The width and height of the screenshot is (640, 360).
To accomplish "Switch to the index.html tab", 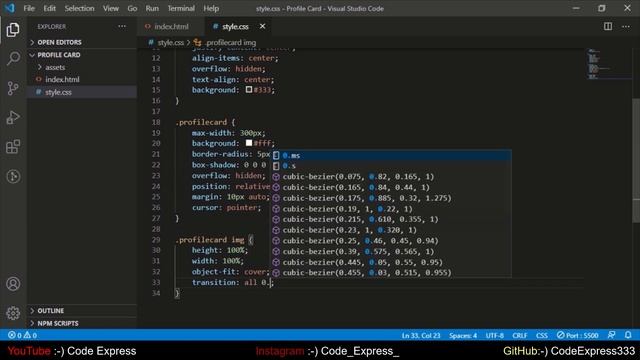I will pos(171,27).
